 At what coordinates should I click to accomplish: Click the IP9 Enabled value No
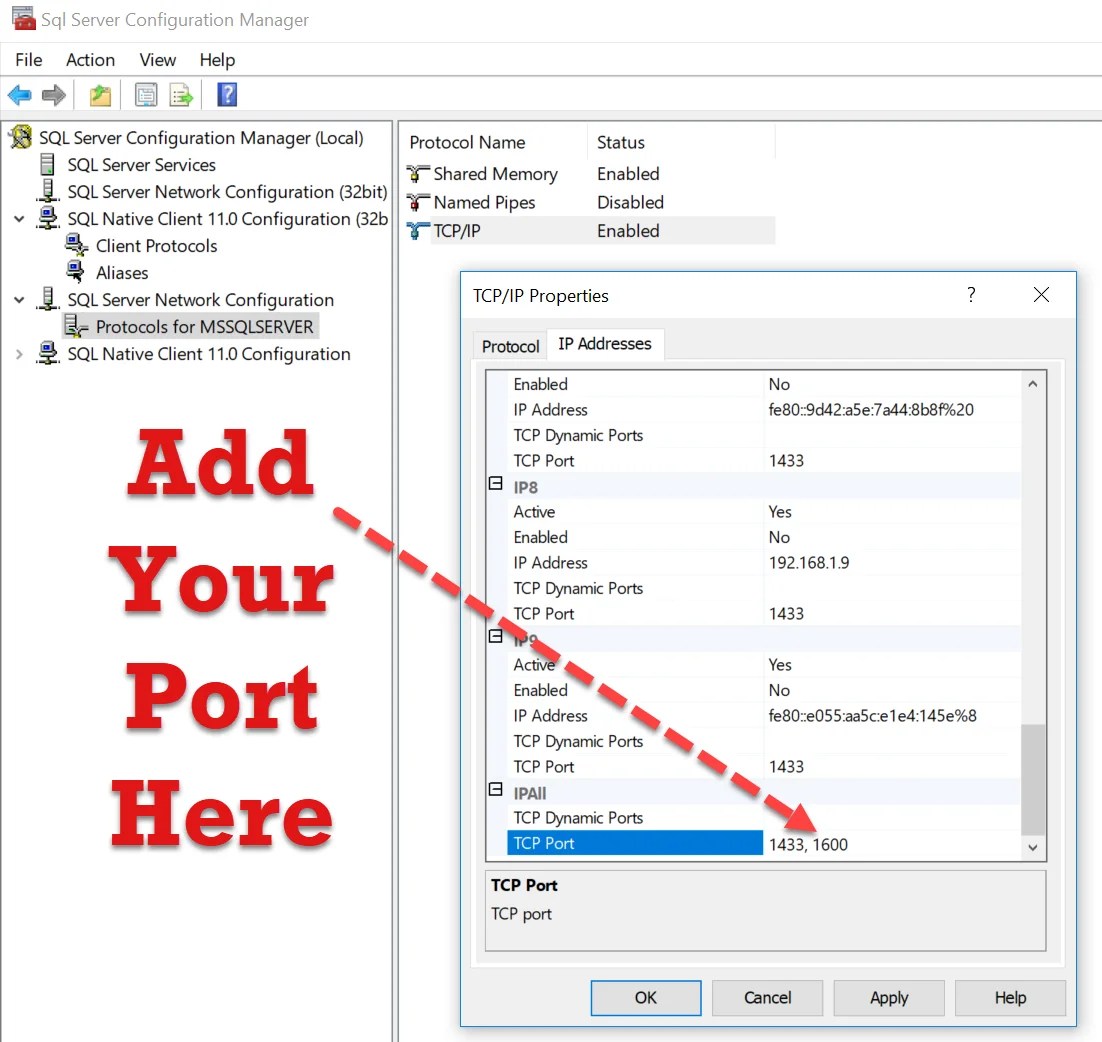pyautogui.click(x=779, y=691)
